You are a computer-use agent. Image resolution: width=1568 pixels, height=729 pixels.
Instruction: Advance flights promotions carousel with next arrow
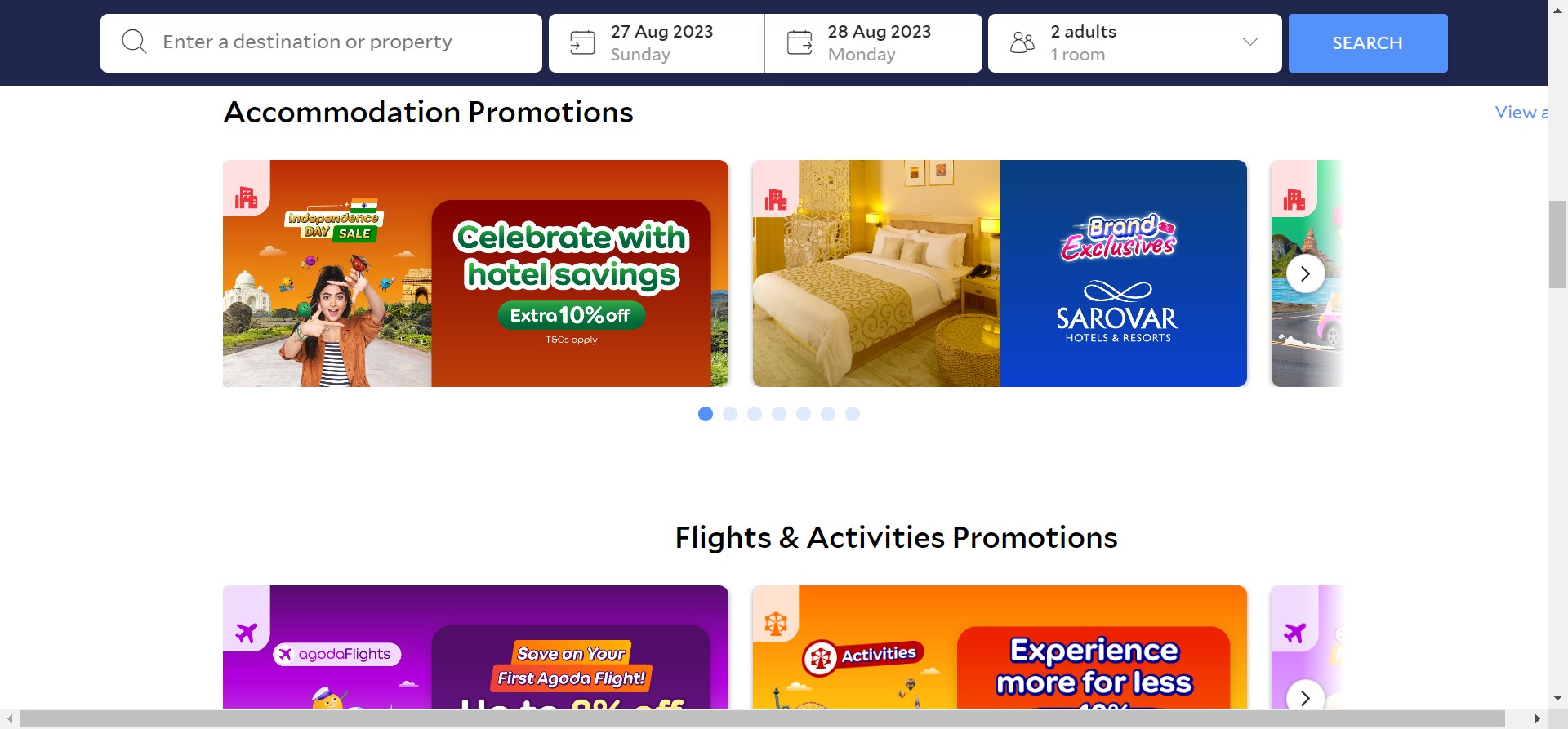(x=1305, y=698)
